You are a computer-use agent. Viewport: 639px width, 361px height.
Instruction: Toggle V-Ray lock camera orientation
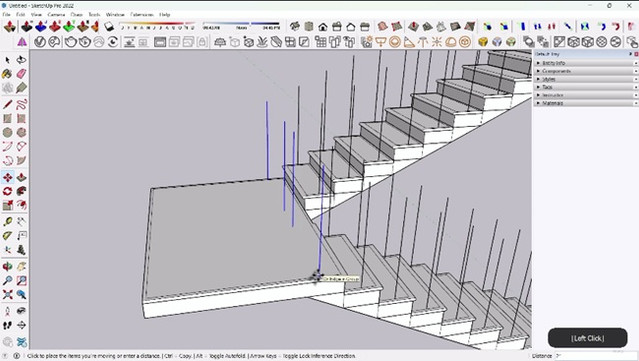coord(203,42)
